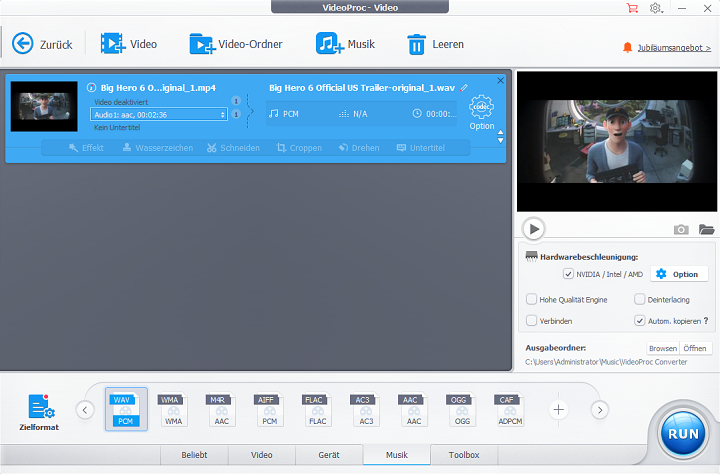Start conversion with RUN button
The width and height of the screenshot is (720, 474).
coord(683,434)
